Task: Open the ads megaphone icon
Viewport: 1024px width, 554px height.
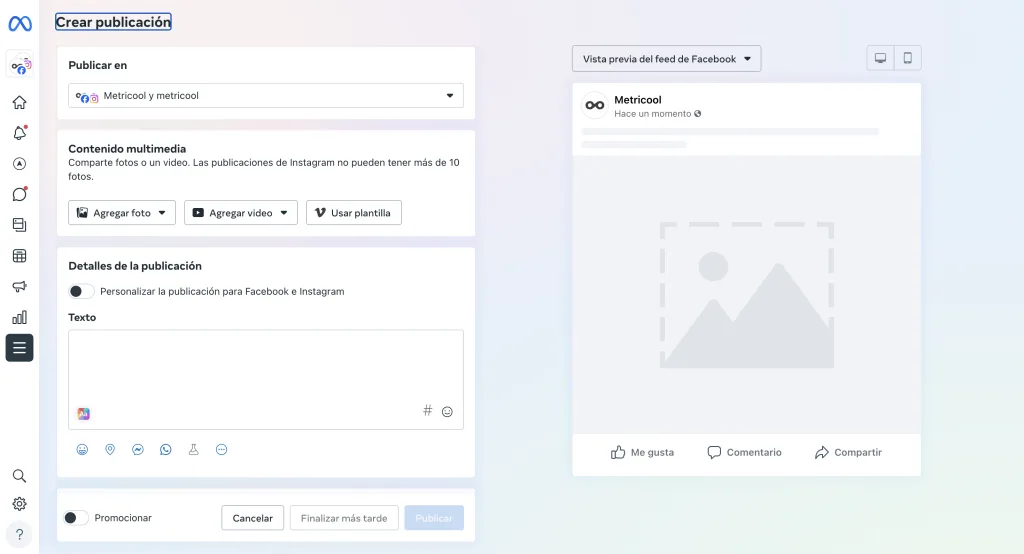Action: (20, 286)
